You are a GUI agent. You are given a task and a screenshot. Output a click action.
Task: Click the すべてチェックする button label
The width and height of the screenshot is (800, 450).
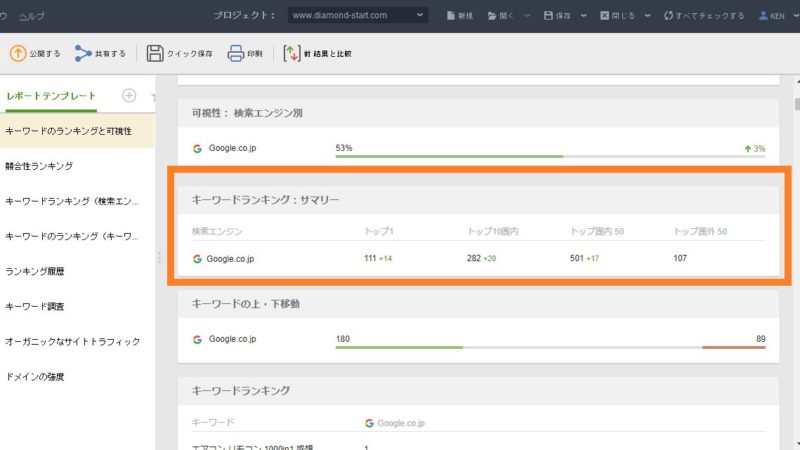click(x=710, y=16)
